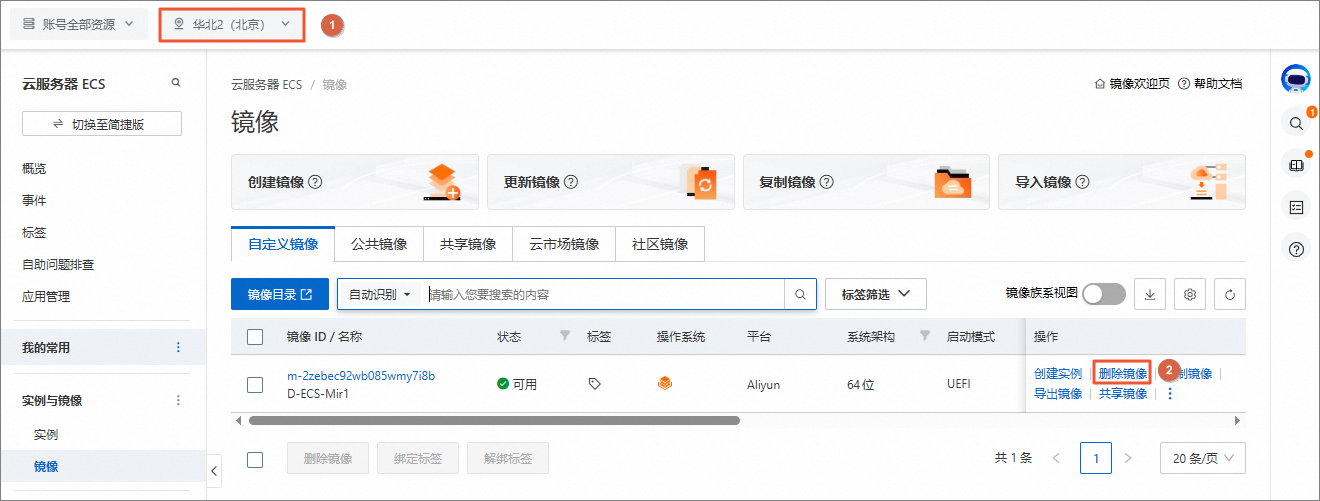The height and width of the screenshot is (501, 1320).
Task: Click help icon beside 更新镜像
Action: 571,182
